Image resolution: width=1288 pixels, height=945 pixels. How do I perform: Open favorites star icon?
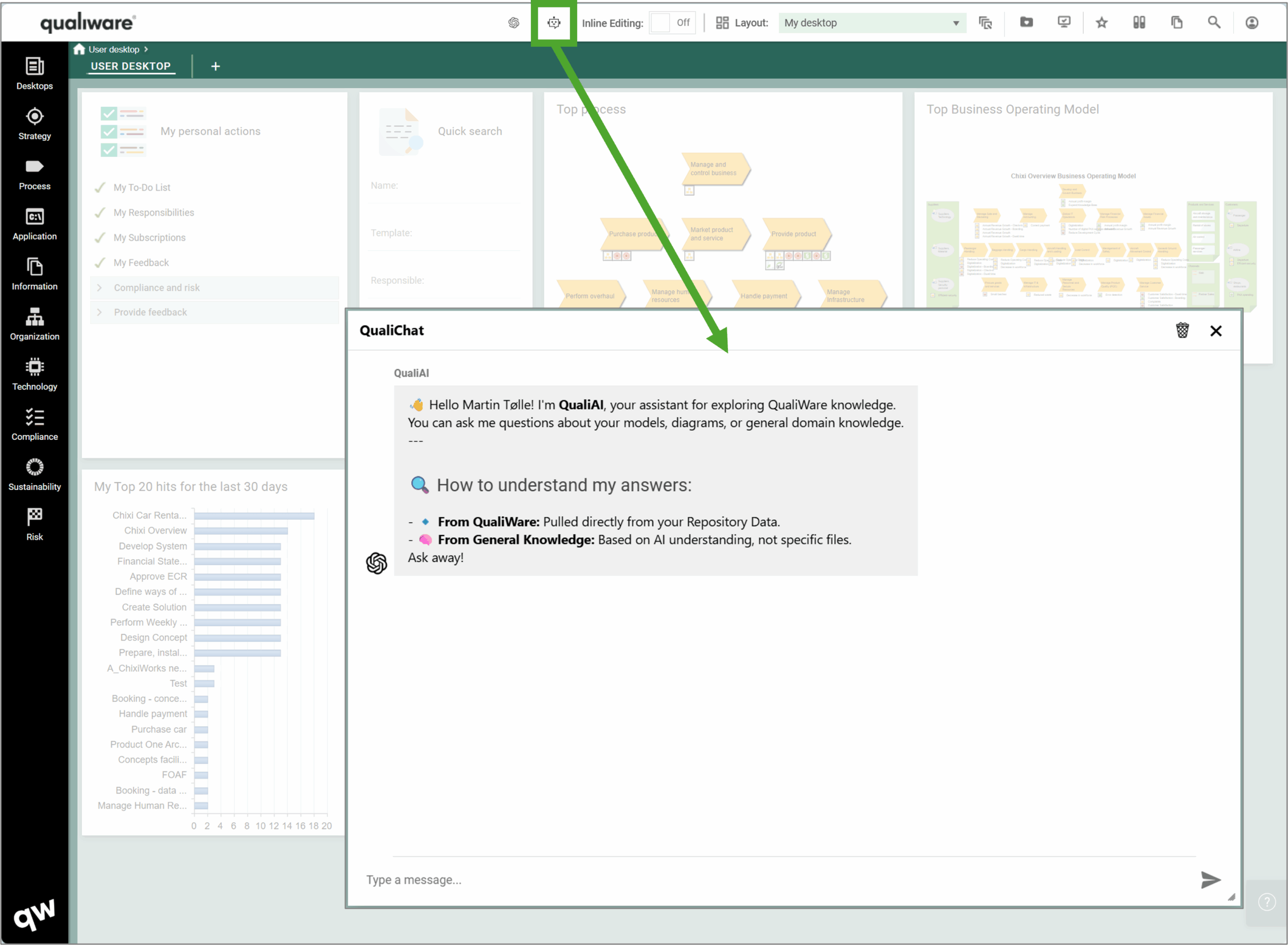pyautogui.click(x=1101, y=23)
